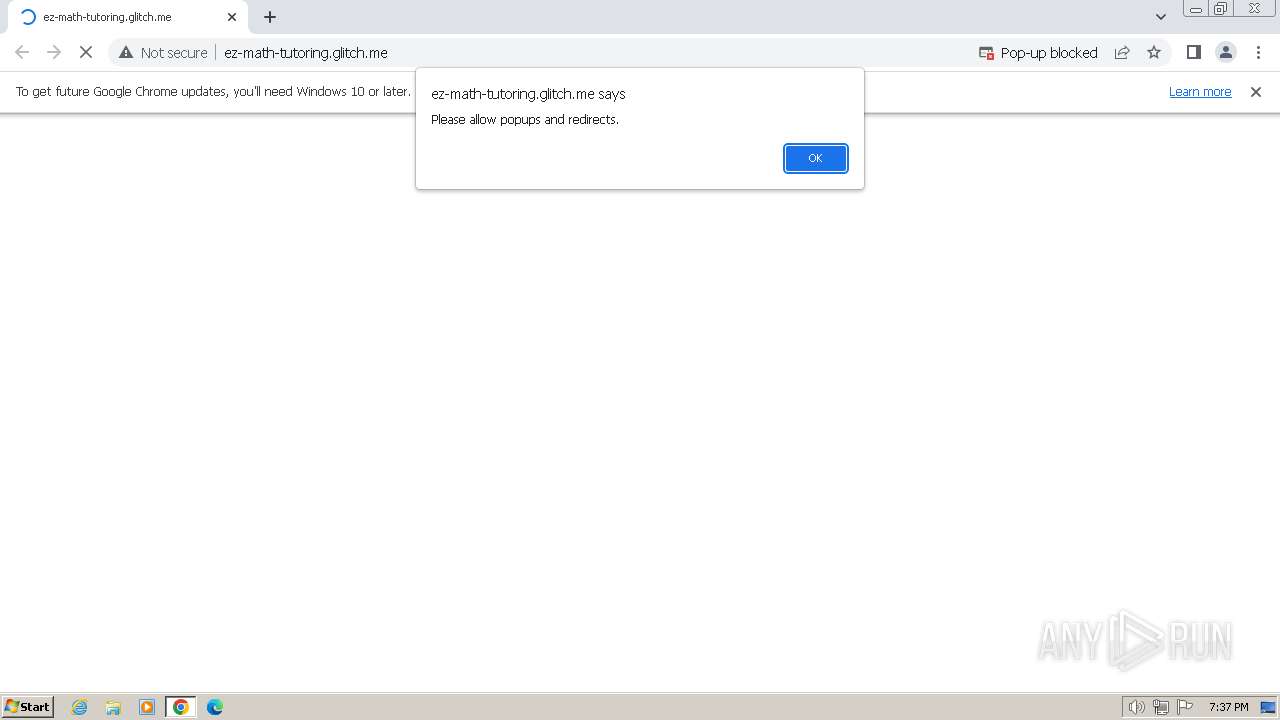This screenshot has height=720, width=1280.
Task: Close the ez-math-tutoring tab
Action: click(x=232, y=17)
